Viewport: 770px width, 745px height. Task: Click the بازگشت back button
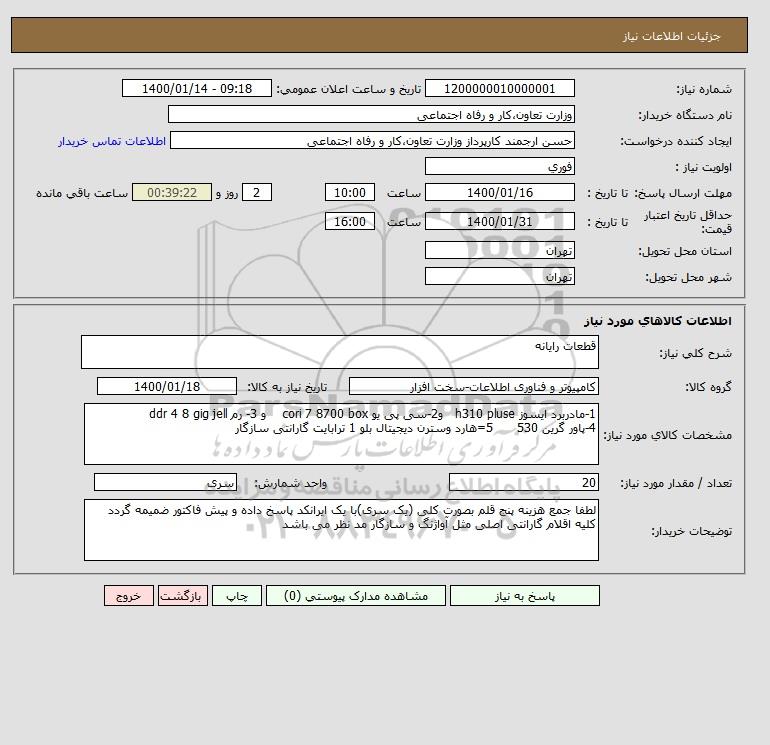point(183,595)
